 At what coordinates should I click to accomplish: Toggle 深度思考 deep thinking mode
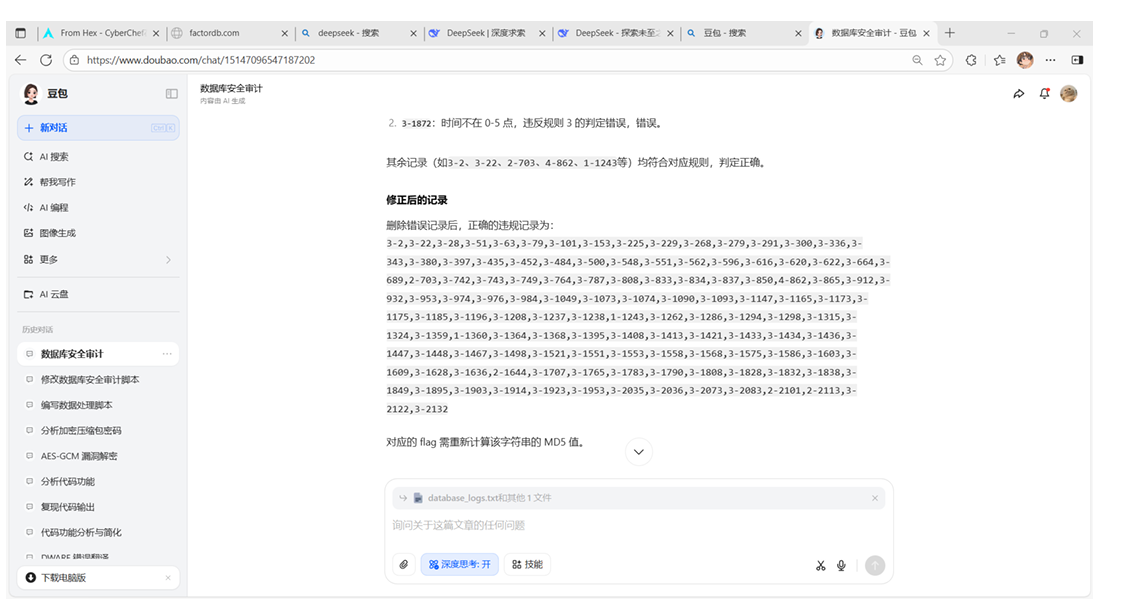(x=460, y=565)
